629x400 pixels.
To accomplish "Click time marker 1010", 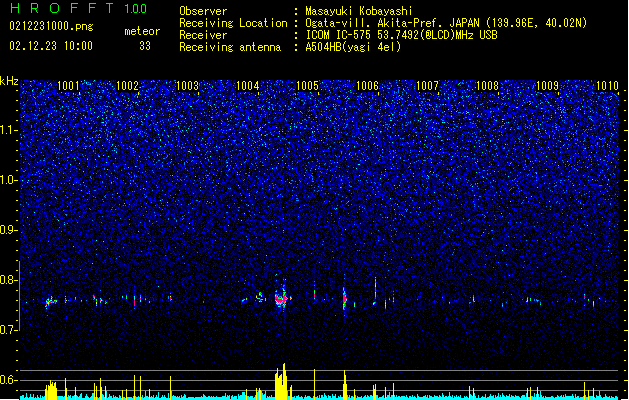I will (607, 86).
